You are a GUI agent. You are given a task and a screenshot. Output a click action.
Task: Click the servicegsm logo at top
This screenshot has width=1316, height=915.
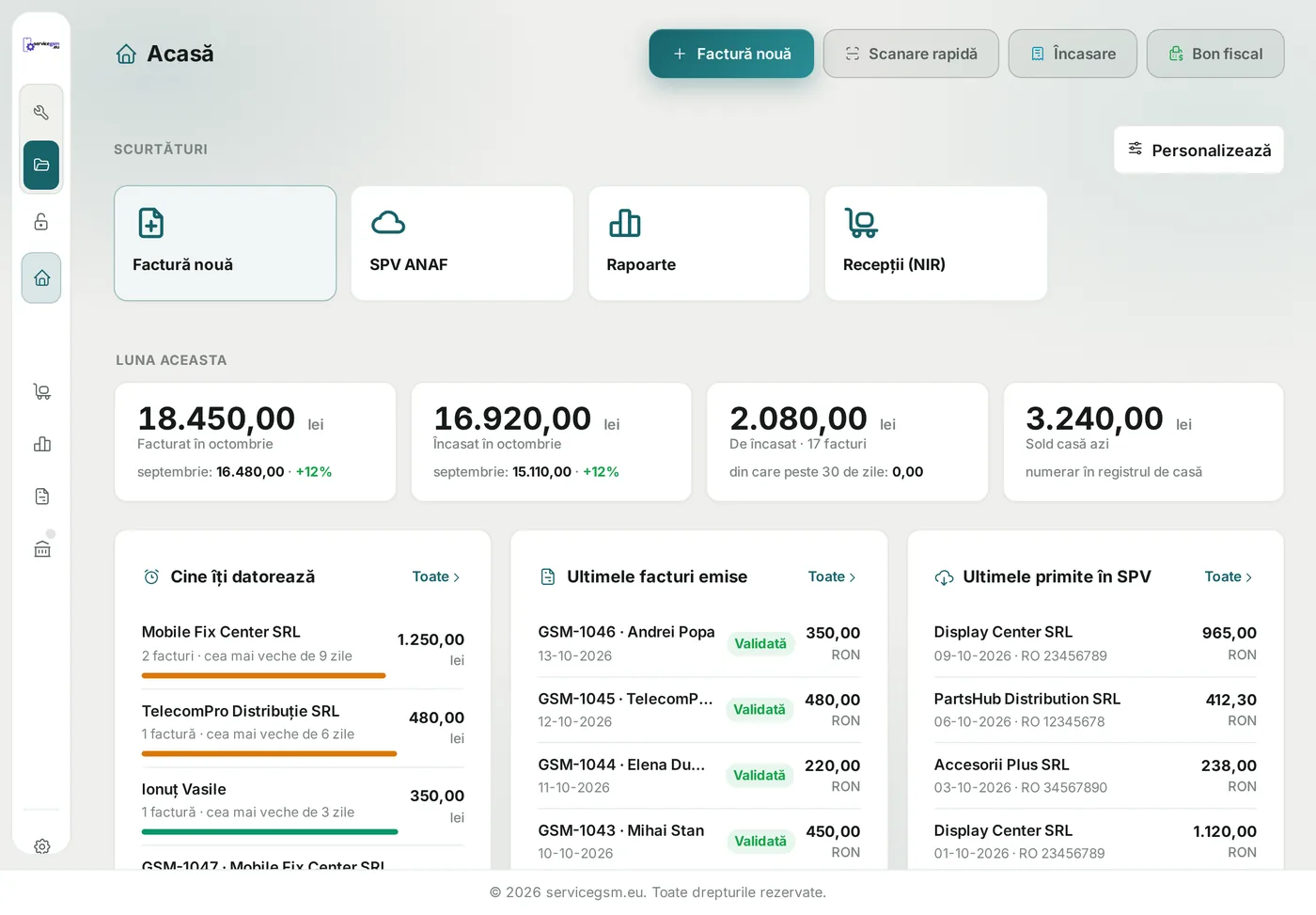click(41, 44)
